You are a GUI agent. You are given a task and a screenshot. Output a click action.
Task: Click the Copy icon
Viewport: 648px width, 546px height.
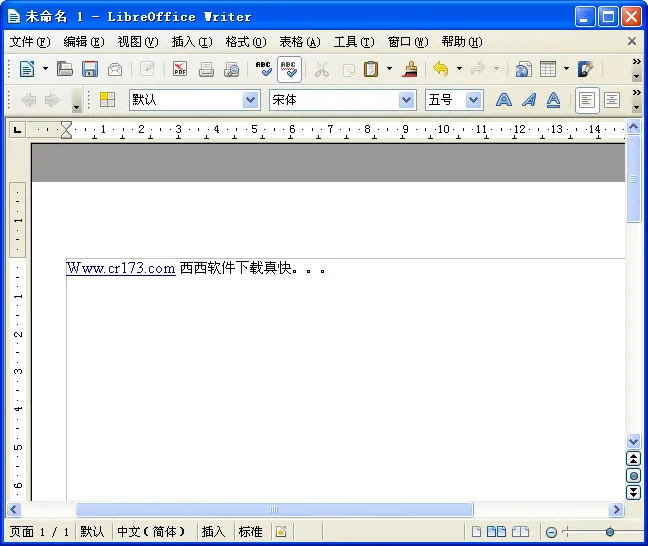pyautogui.click(x=348, y=69)
